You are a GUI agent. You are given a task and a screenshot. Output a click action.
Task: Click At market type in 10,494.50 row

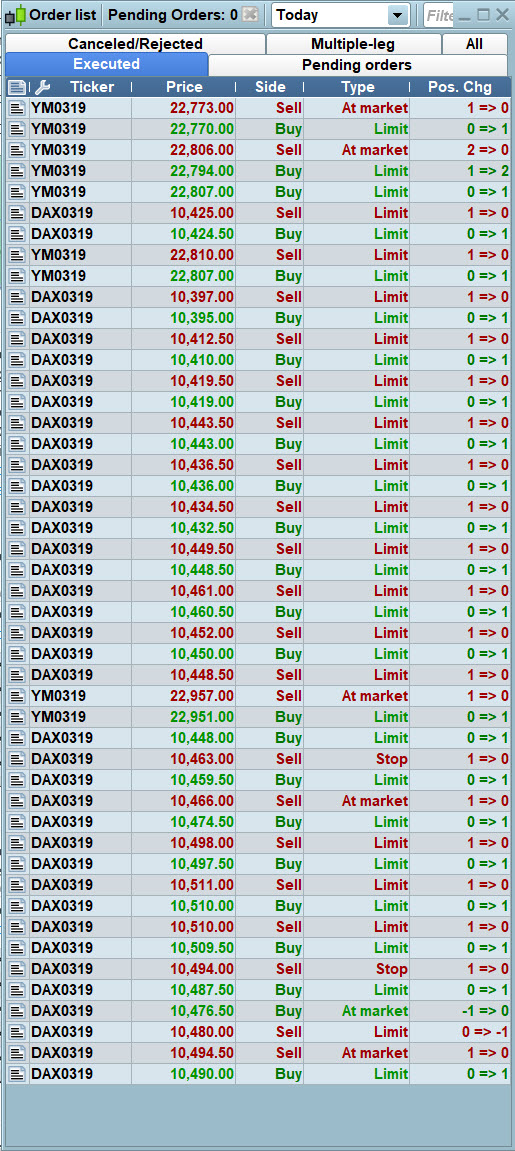pyautogui.click(x=375, y=1053)
